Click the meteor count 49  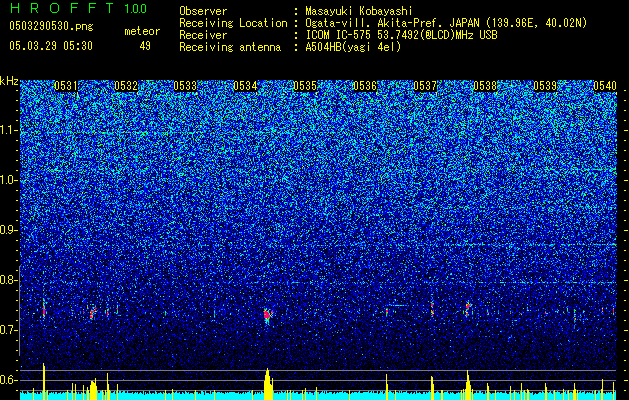145,46
